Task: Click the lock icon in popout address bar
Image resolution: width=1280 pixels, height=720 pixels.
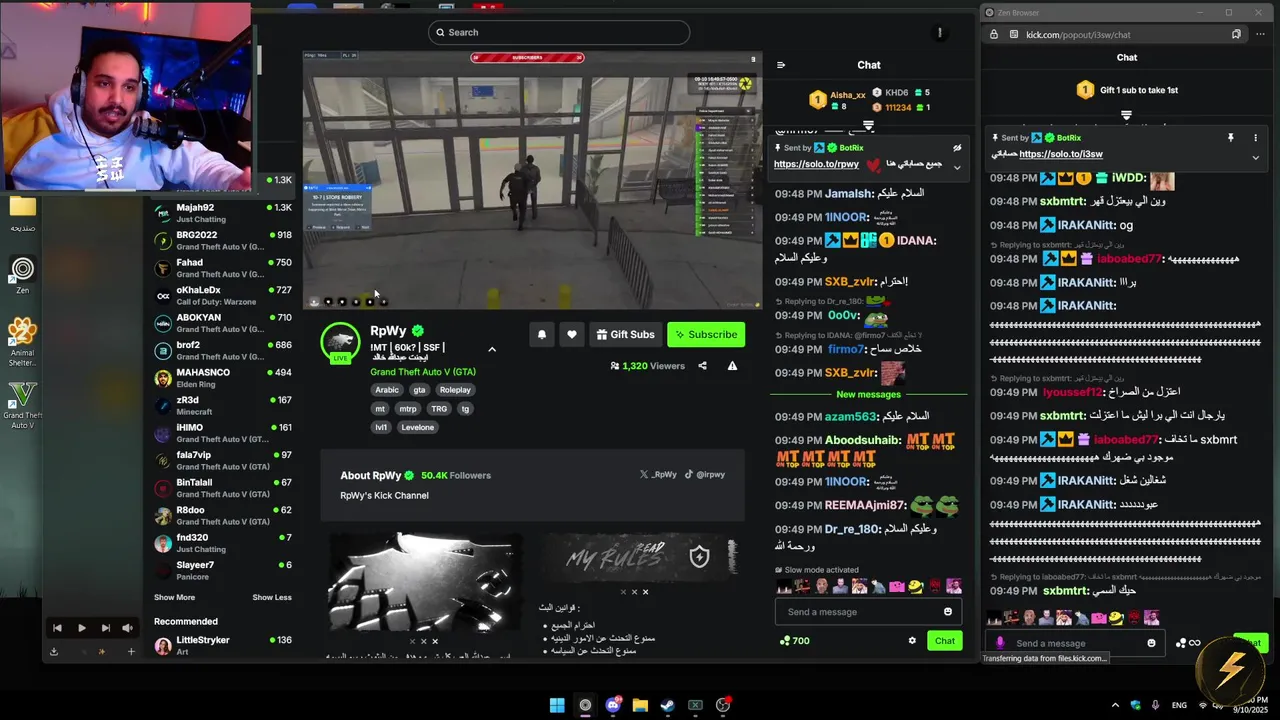Action: (993, 34)
